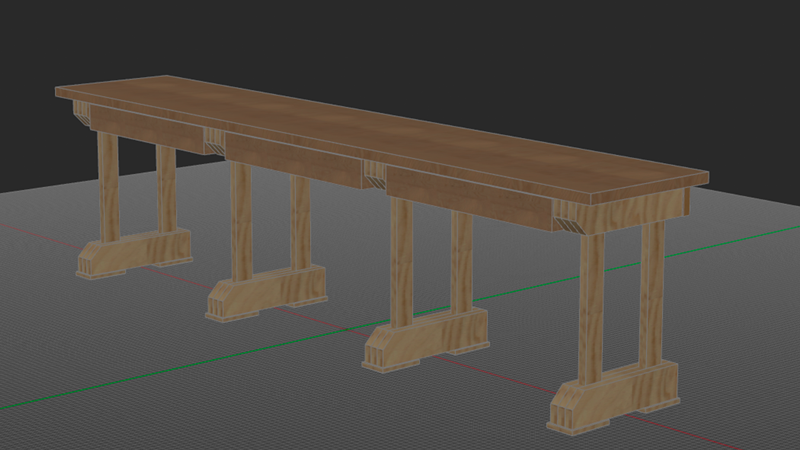This screenshot has width=800, height=450.
Task: Click the apron segment nearest the viewer
Action: pyautogui.click(x=469, y=197)
